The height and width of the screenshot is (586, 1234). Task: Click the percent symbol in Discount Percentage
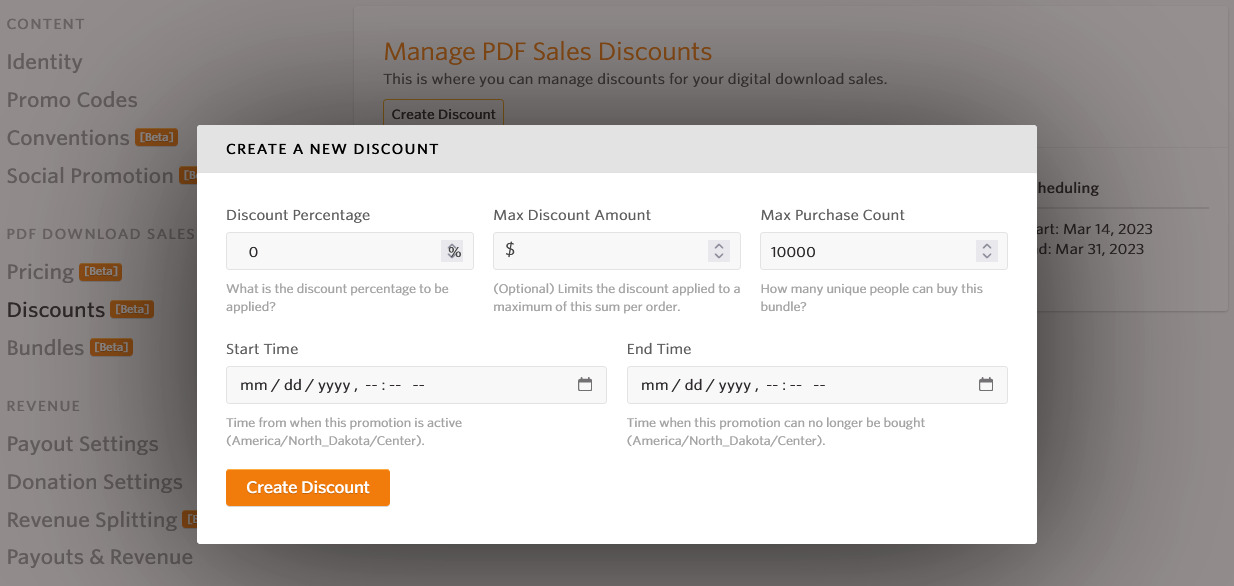[454, 252]
